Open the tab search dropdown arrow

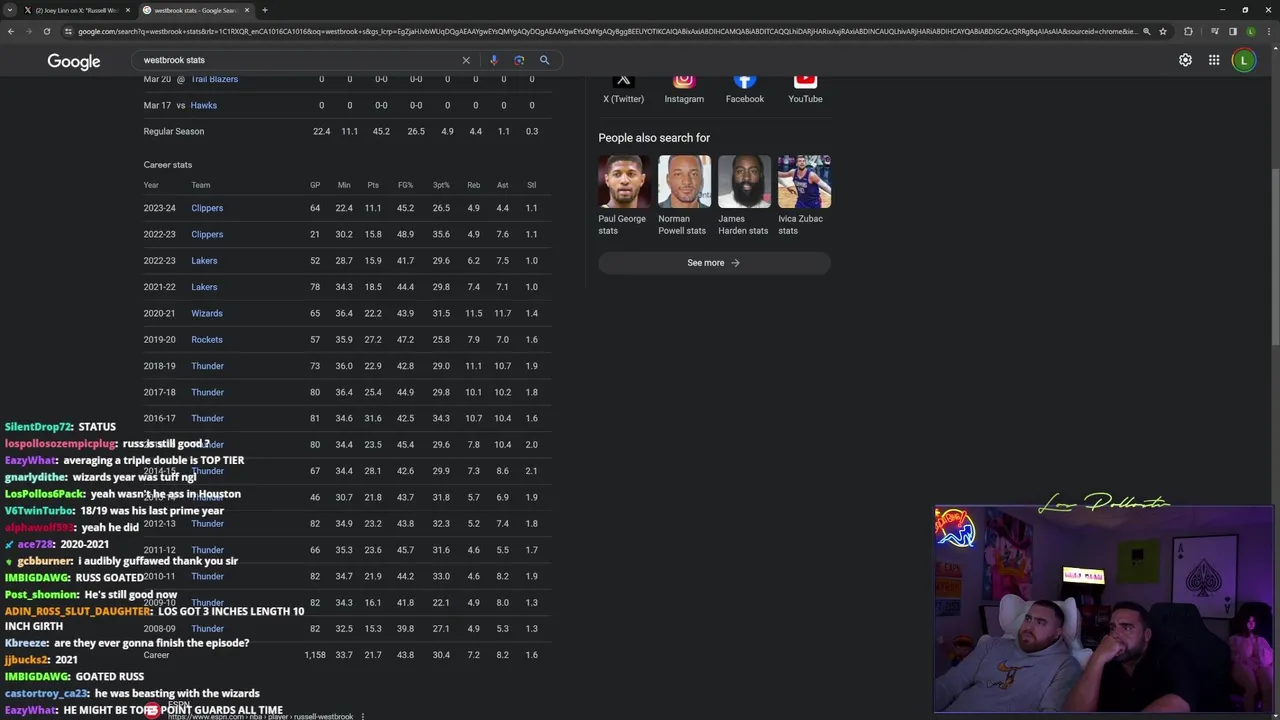(10, 10)
